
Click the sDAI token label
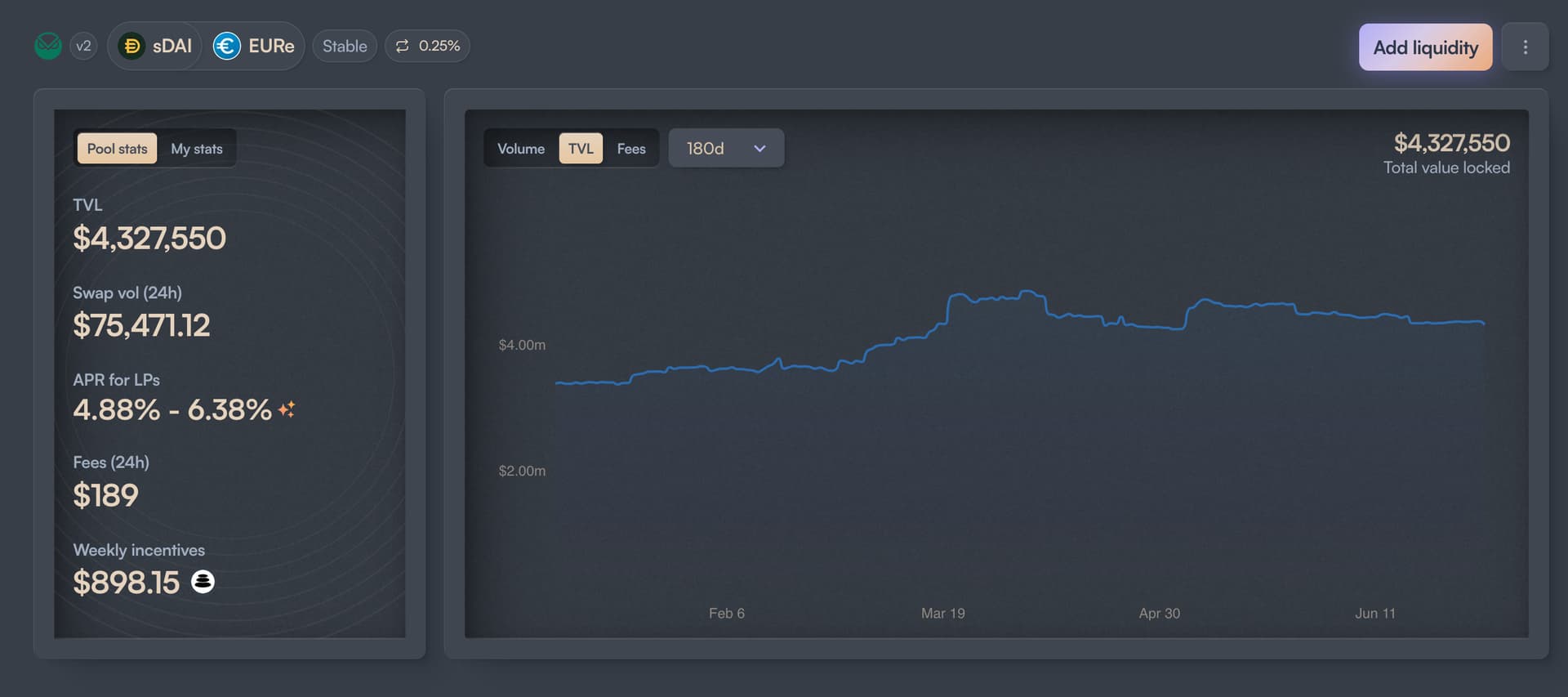point(172,46)
